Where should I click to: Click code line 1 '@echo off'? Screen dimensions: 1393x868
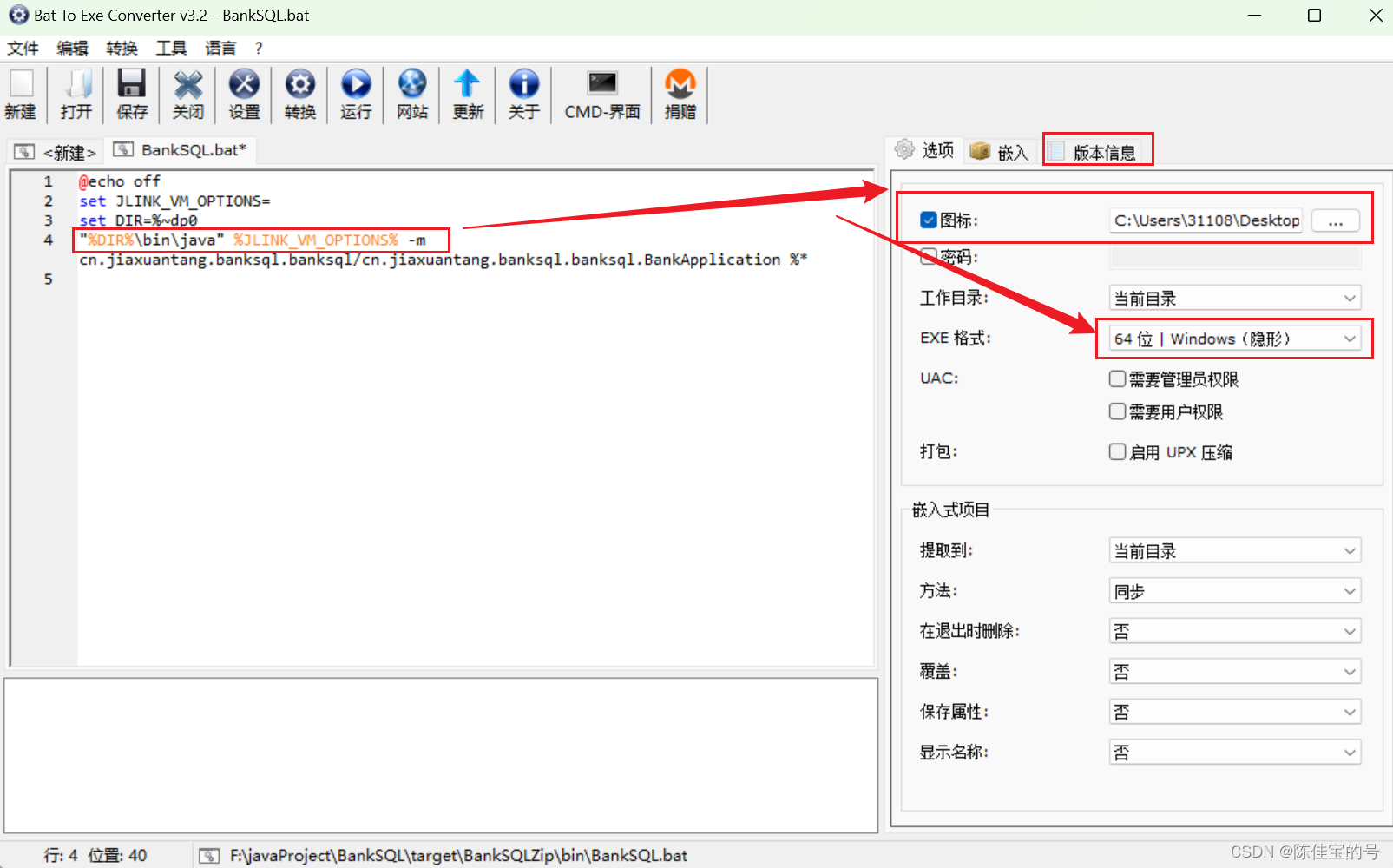pyautogui.click(x=120, y=181)
